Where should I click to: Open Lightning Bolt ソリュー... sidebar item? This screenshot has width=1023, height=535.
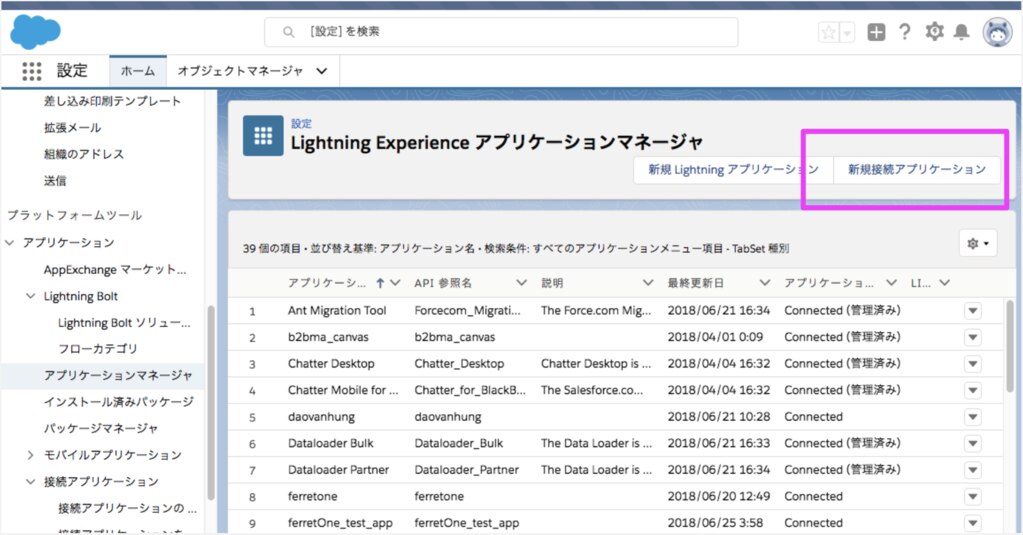124,323
